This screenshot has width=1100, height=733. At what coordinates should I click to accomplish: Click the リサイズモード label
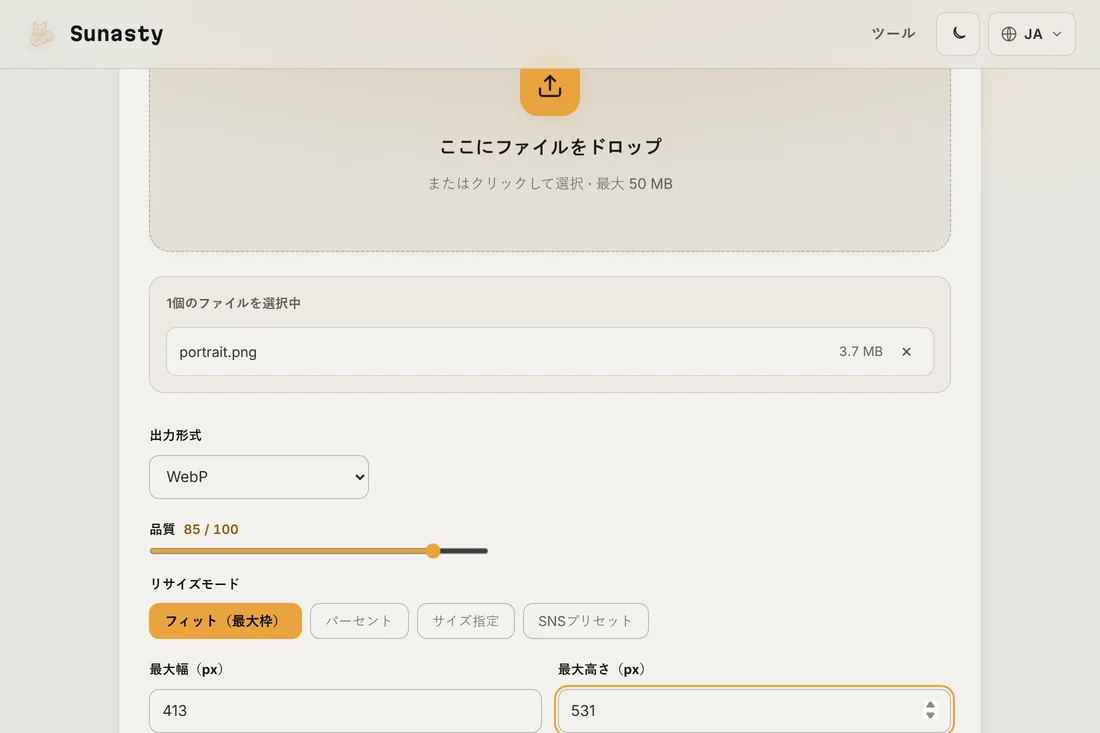coord(194,584)
